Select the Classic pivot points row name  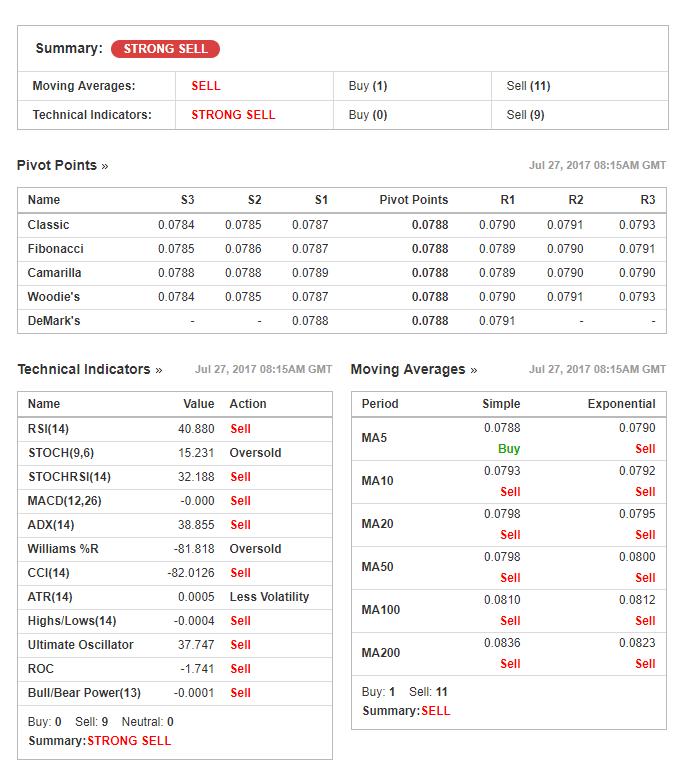click(49, 225)
